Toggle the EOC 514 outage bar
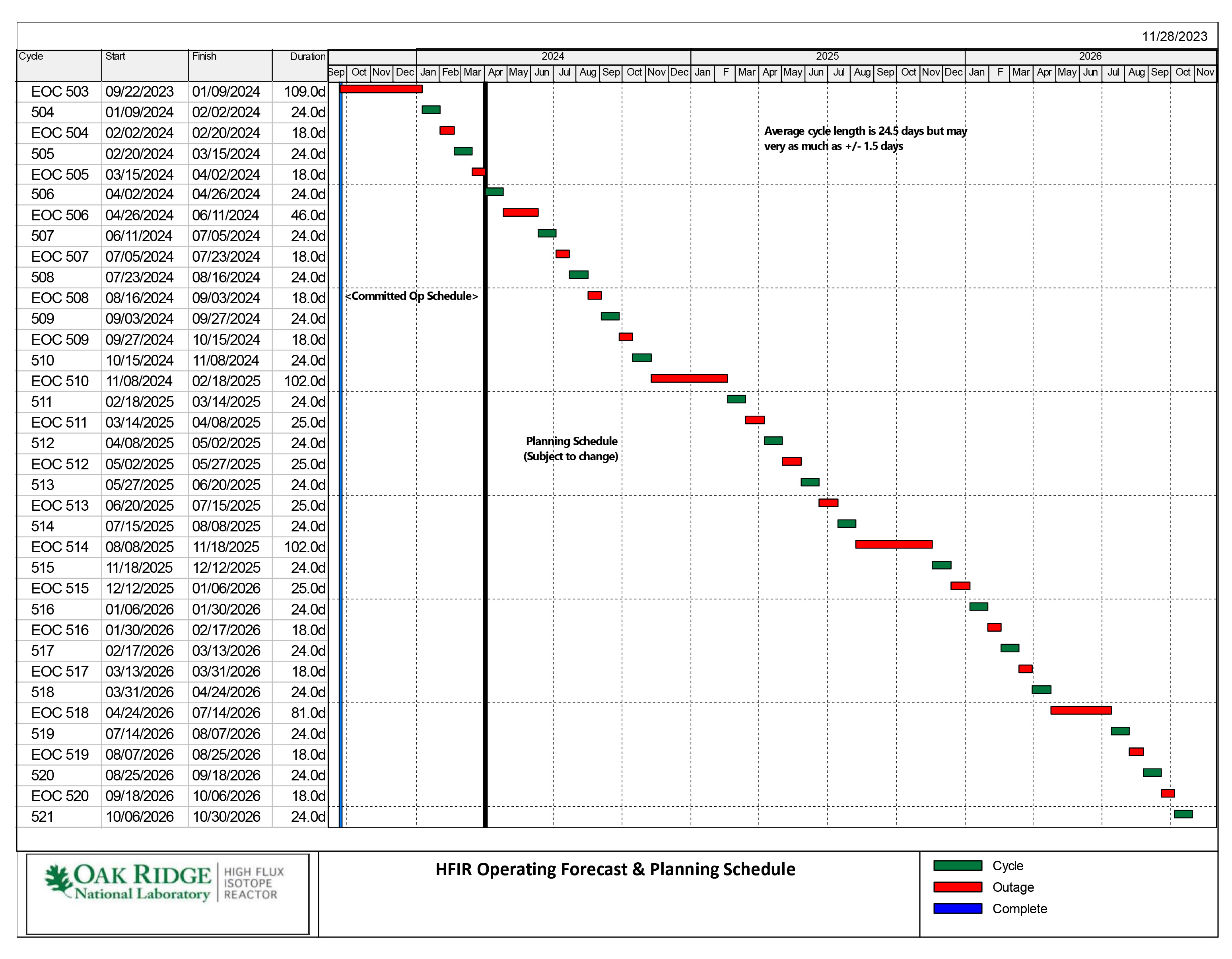The width and height of the screenshot is (1232, 959). [894, 545]
